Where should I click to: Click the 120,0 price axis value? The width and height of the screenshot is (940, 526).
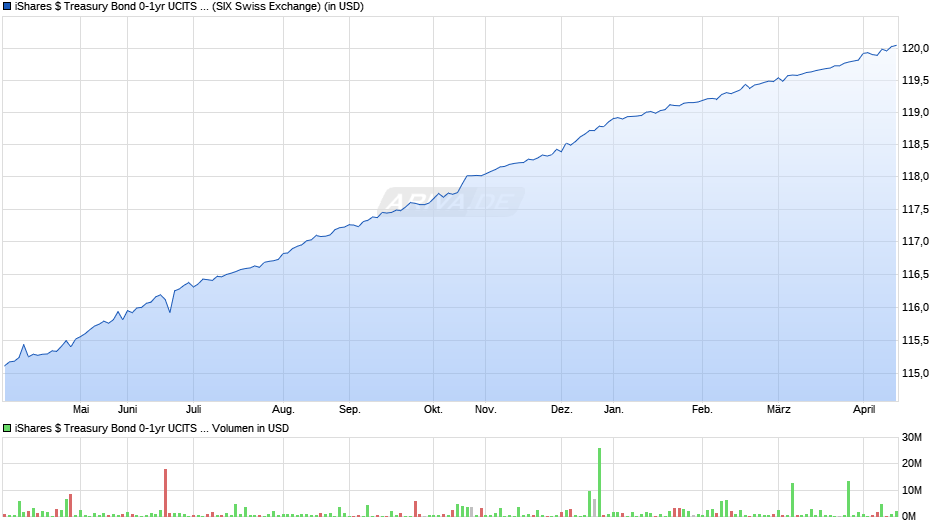(x=915, y=49)
